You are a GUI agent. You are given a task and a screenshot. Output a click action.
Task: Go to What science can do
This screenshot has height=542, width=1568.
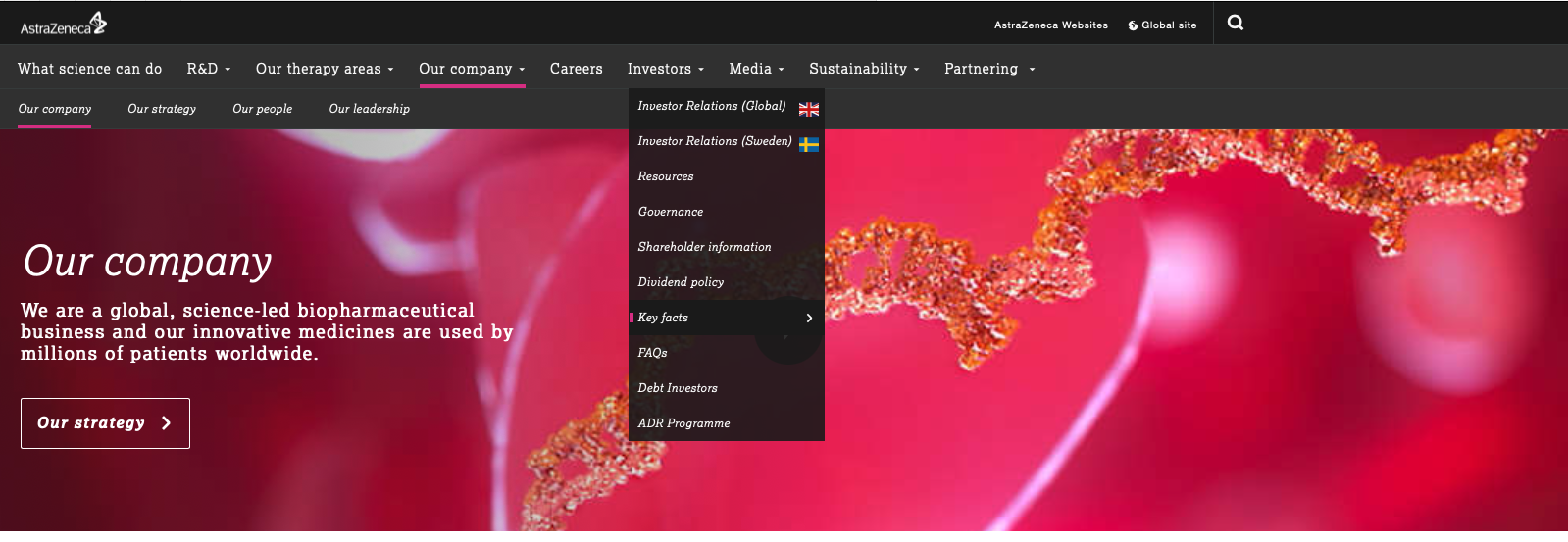click(x=90, y=69)
